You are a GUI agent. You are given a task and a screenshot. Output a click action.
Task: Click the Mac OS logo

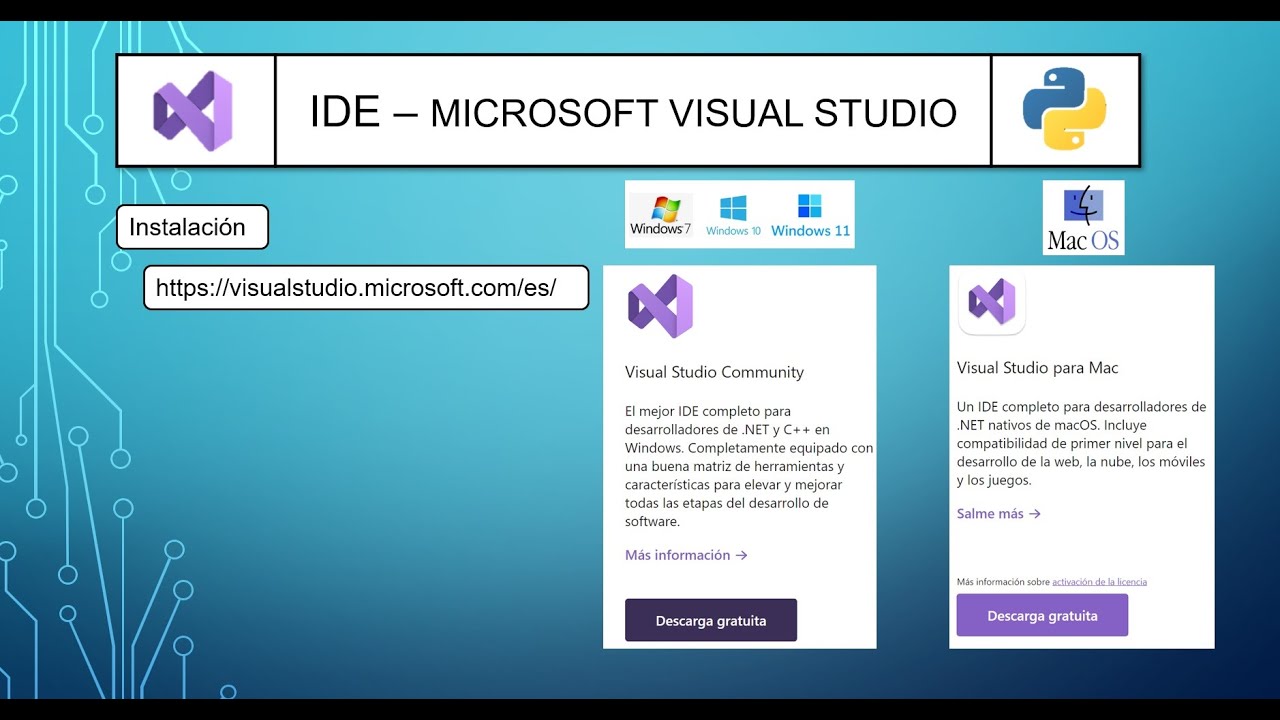pyautogui.click(x=1083, y=218)
